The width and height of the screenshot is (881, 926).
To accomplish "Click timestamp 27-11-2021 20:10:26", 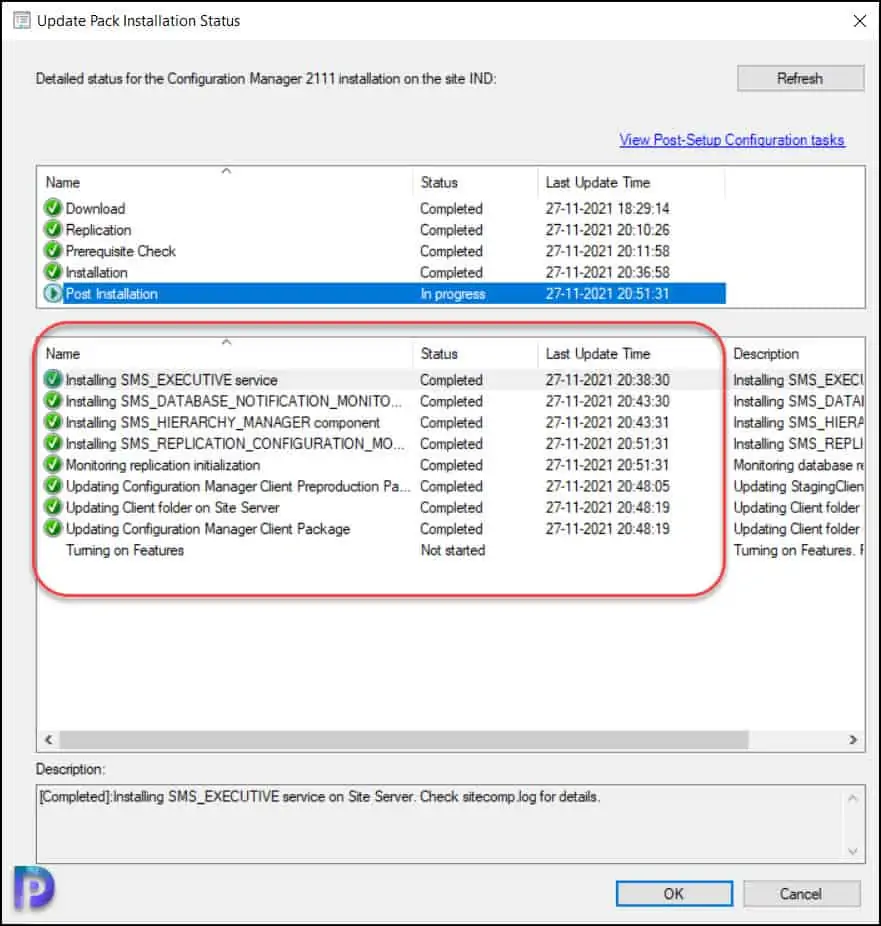I will [608, 229].
